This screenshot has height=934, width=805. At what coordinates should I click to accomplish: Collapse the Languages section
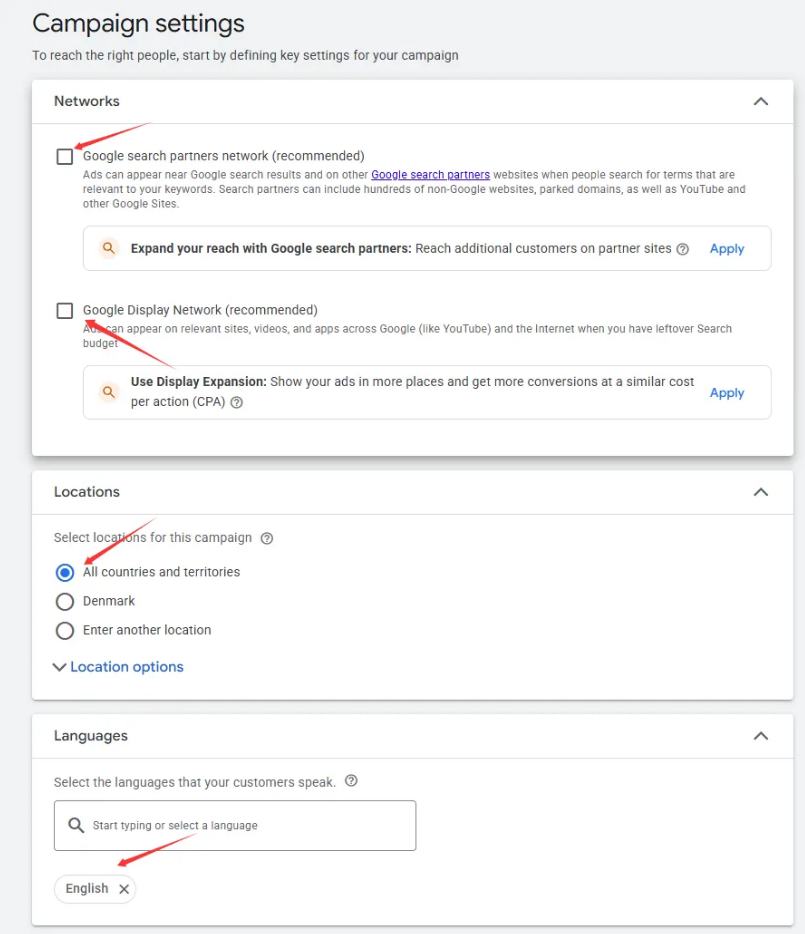pos(760,735)
